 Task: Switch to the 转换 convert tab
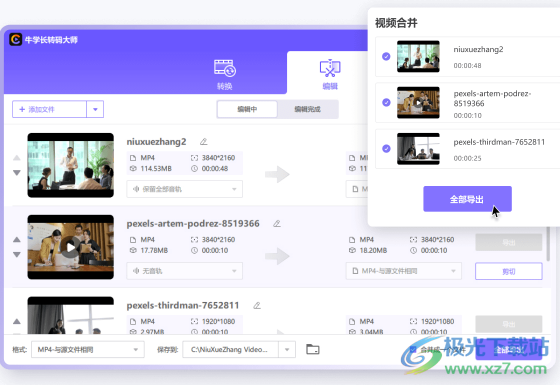click(x=225, y=75)
